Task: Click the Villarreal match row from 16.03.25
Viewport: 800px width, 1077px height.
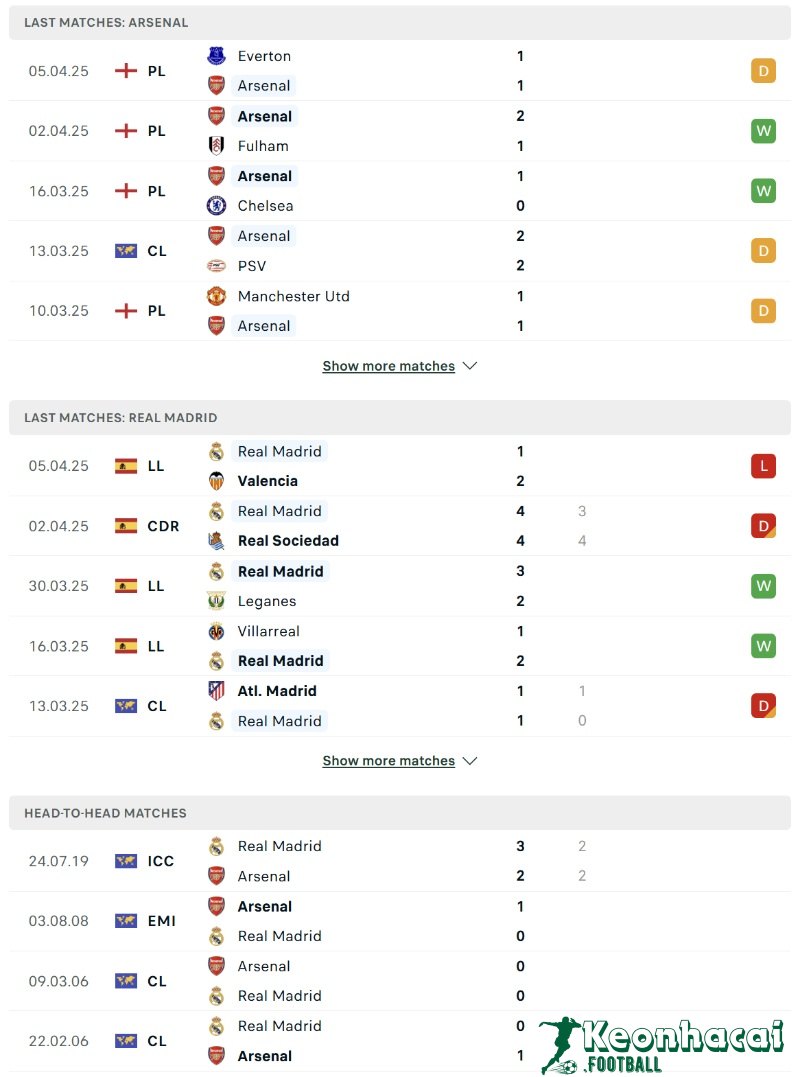Action: pos(400,646)
